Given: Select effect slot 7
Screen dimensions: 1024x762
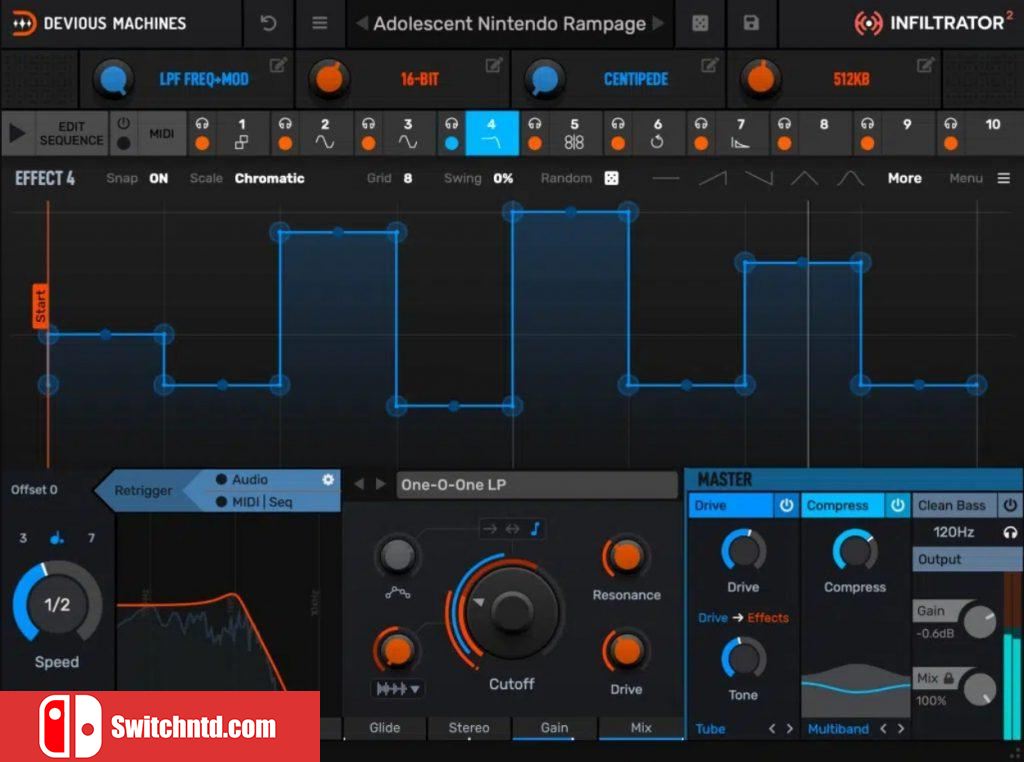Looking at the screenshot, I should click(740, 133).
